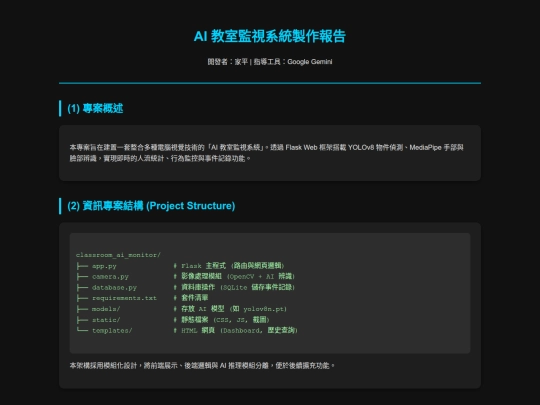Click the title "AI 教室監視系統製作報告"
This screenshot has width=540, height=405.
click(270, 37)
